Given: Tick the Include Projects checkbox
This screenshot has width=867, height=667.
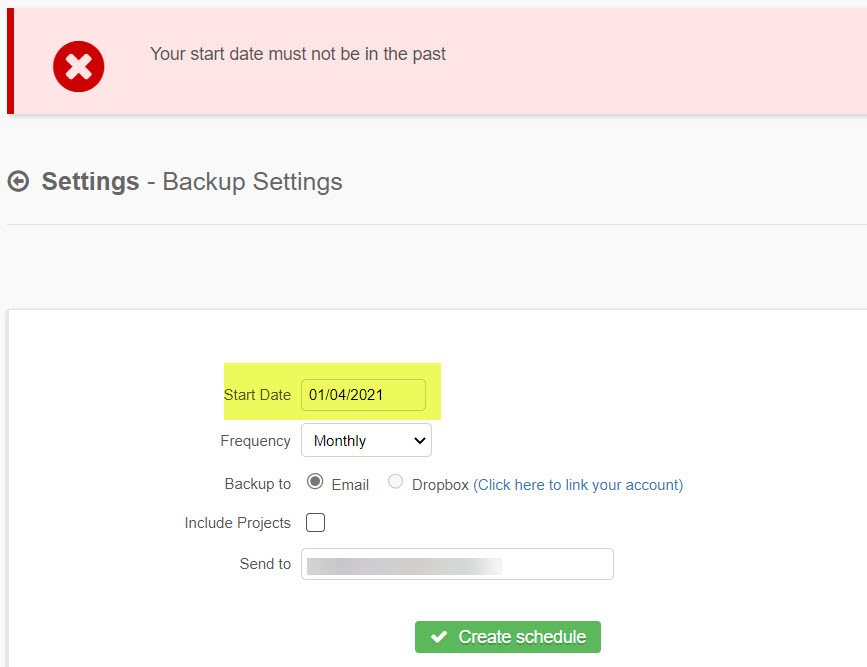Looking at the screenshot, I should (x=315, y=523).
